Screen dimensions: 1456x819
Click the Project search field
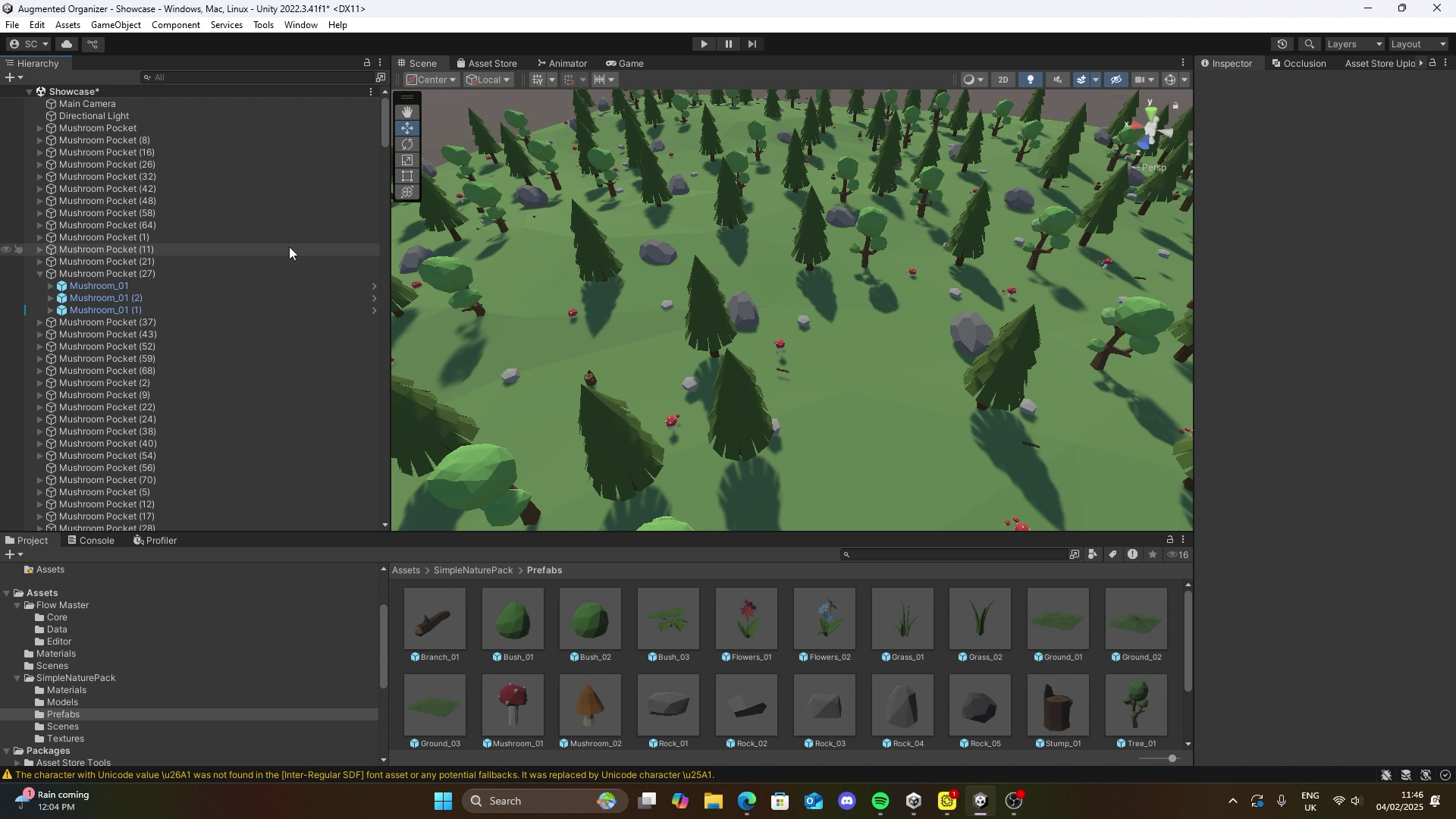click(x=953, y=555)
